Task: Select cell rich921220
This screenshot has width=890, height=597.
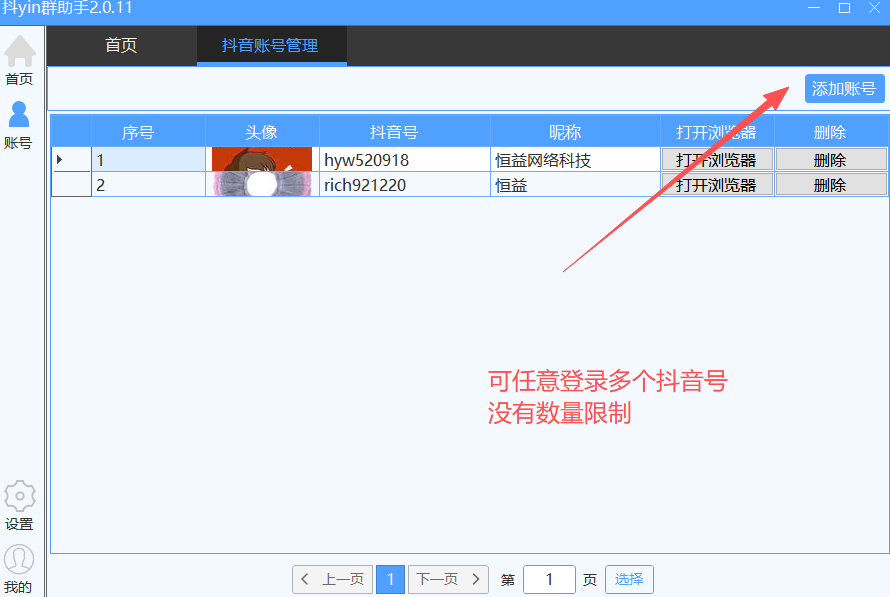Action: coord(405,184)
